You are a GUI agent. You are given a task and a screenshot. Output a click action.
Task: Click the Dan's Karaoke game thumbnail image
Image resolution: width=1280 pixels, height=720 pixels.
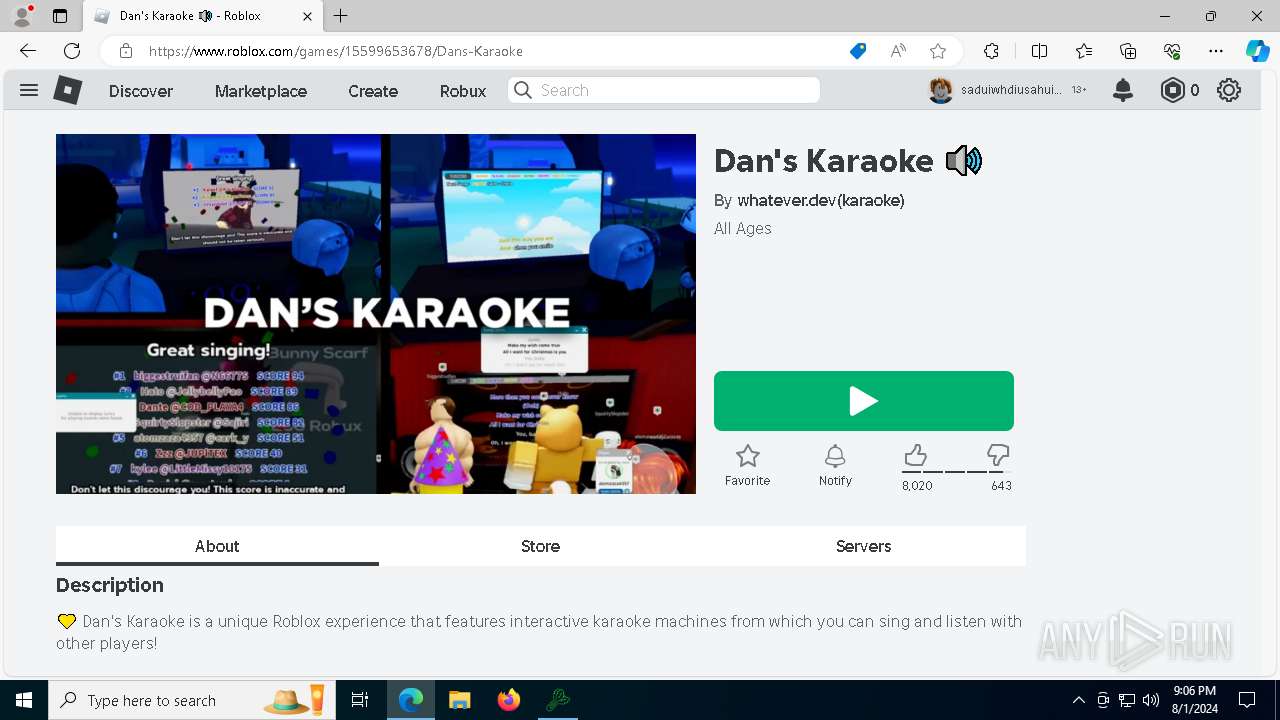376,314
